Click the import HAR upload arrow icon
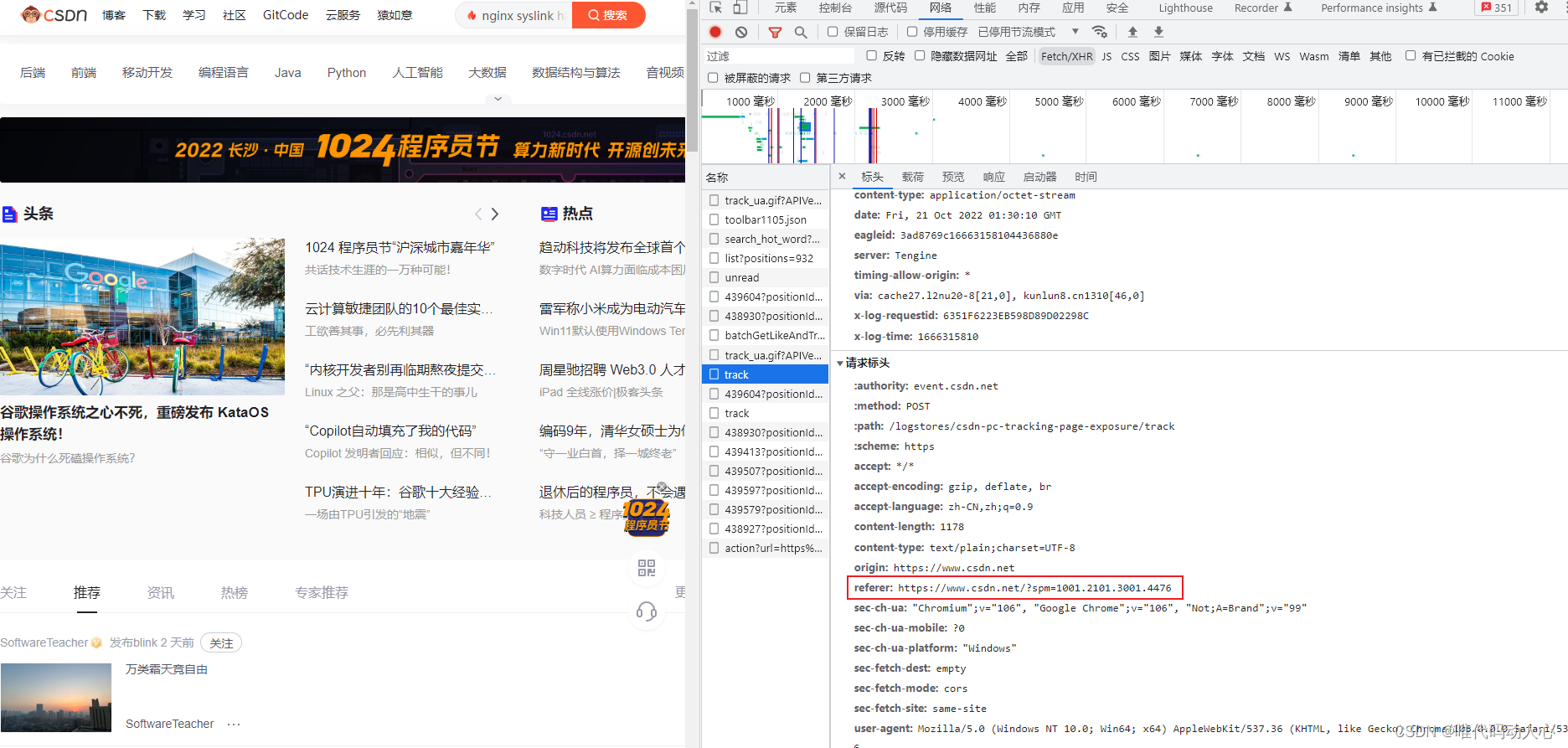The width and height of the screenshot is (1568, 748). [x=1132, y=32]
